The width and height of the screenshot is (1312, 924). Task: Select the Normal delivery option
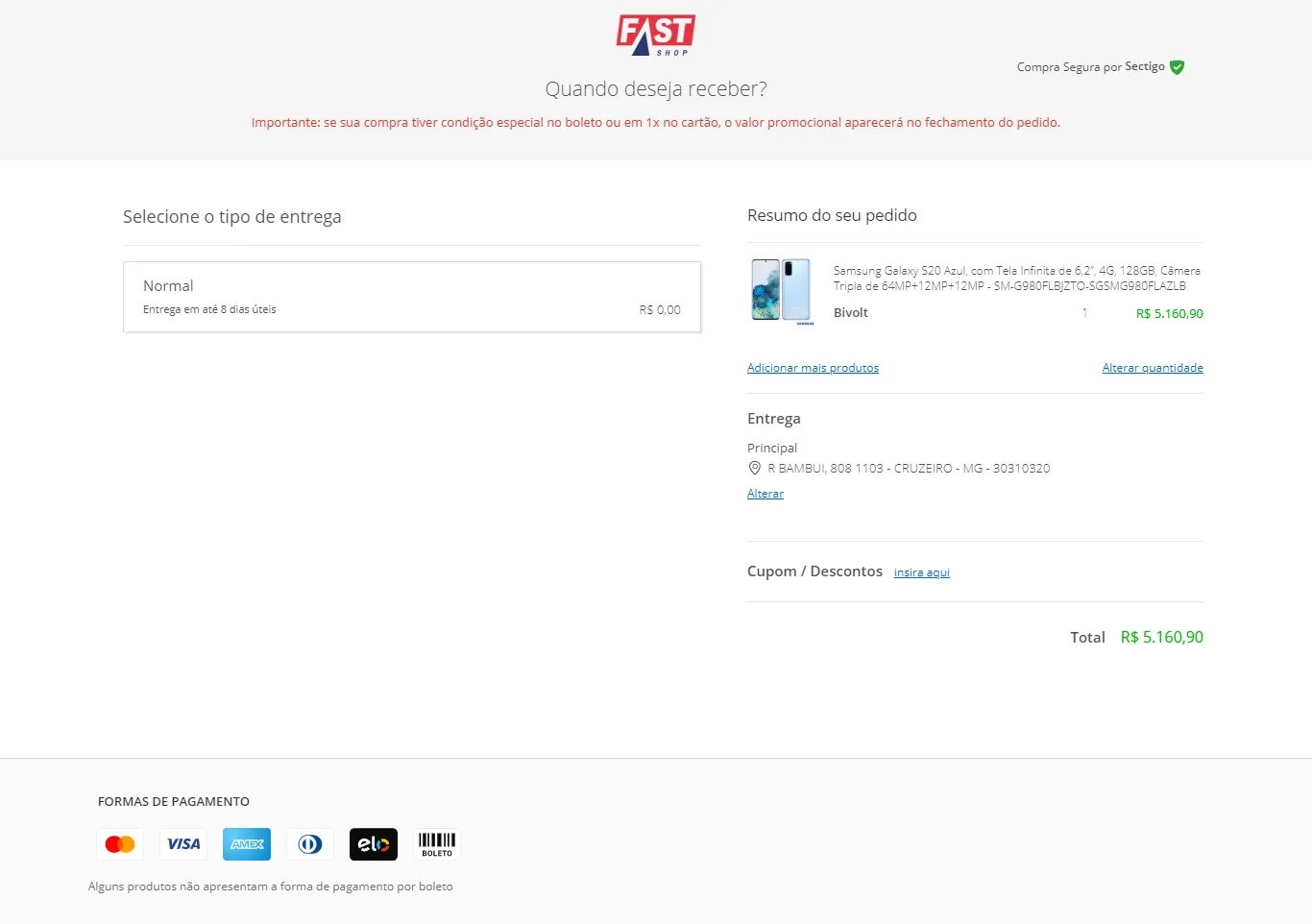(412, 297)
